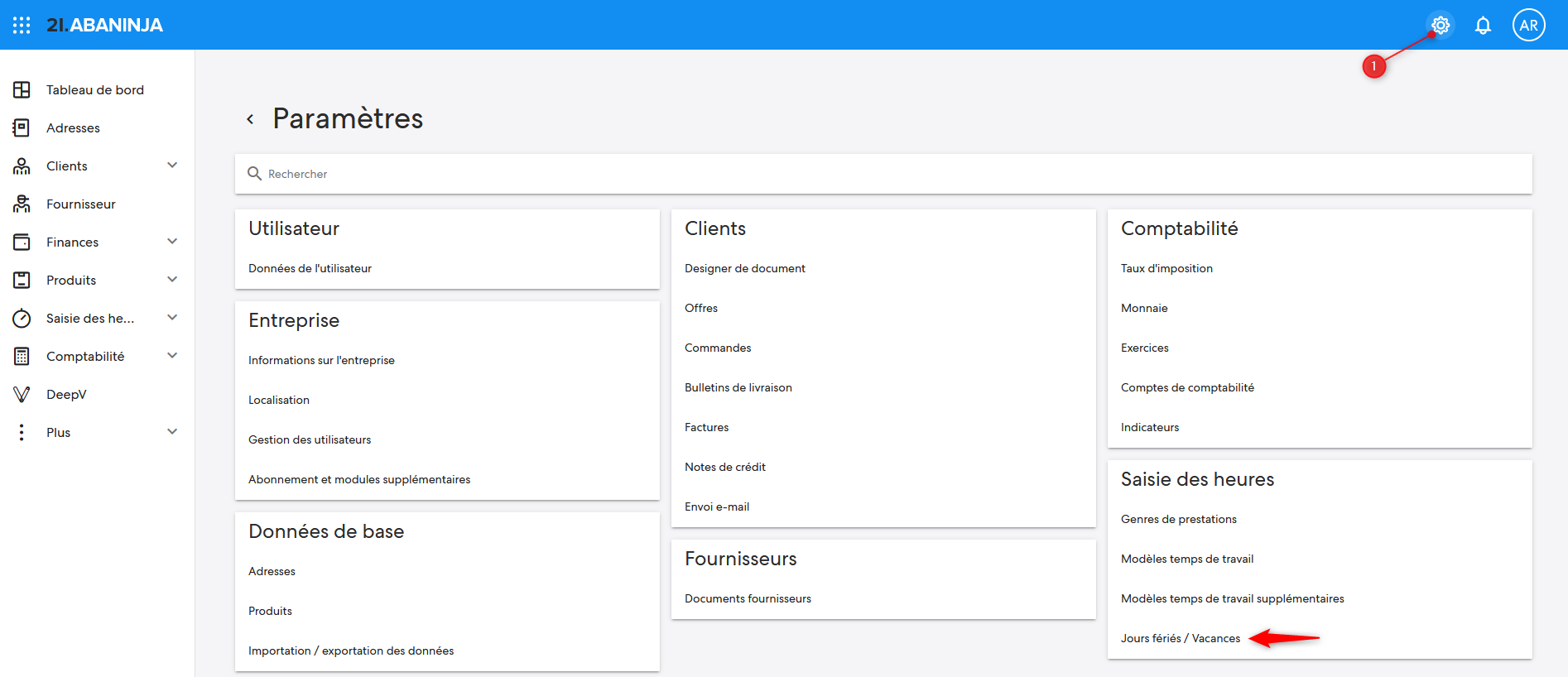The width and height of the screenshot is (1568, 677).
Task: Expand the Finances sidebar section
Action: [172, 242]
